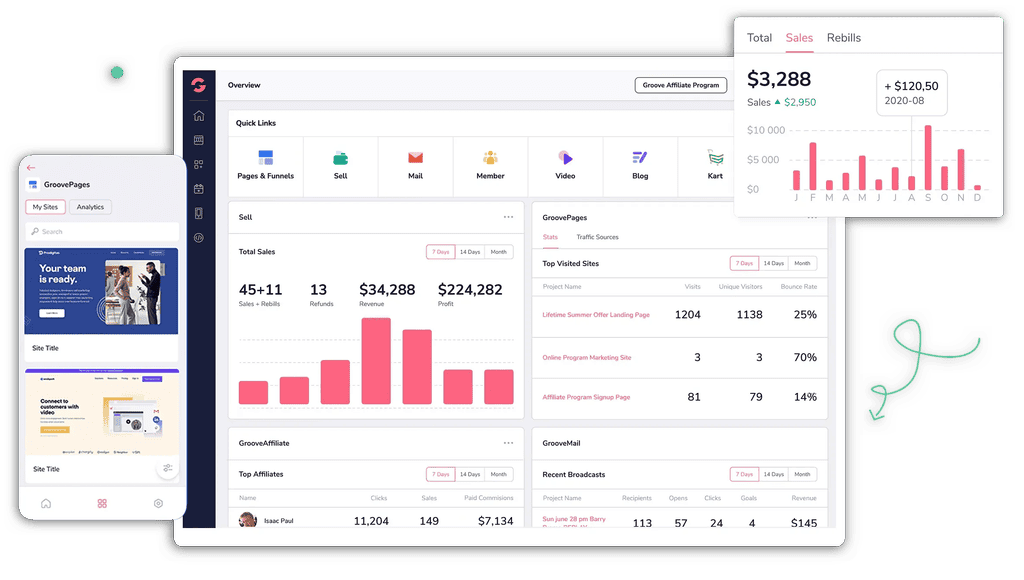Screen dimensions: 1024x580
Task: Select 14 Days in Recent Broadcasts
Action: pyautogui.click(x=773, y=474)
